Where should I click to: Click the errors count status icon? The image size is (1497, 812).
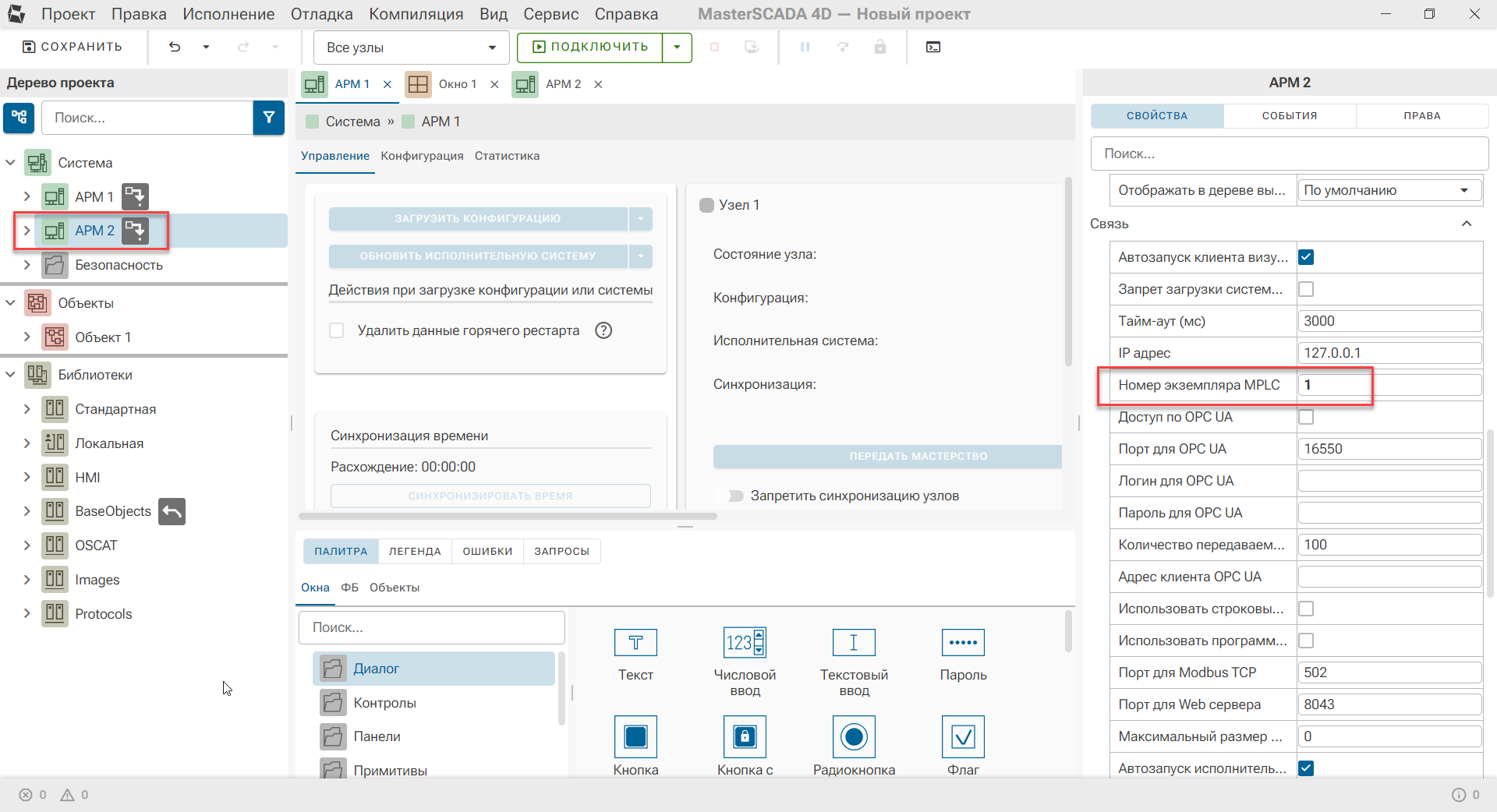[x=26, y=795]
